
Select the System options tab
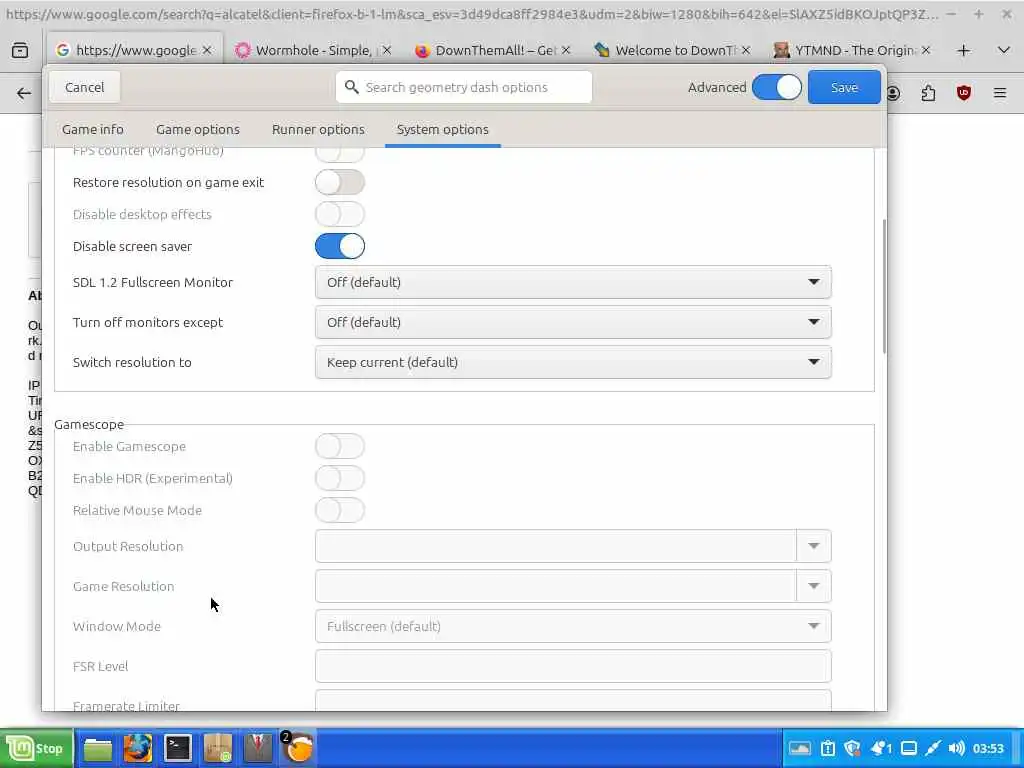pos(443,129)
